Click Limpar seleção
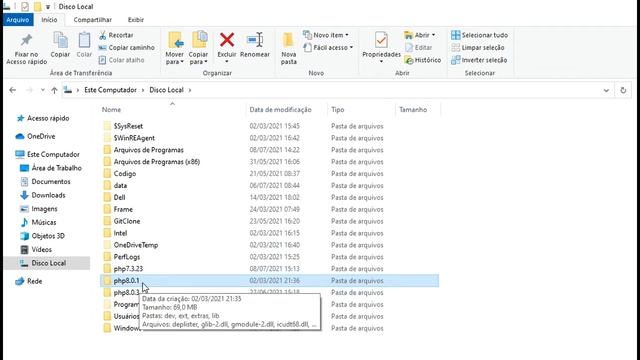Viewport: 640px width, 360px height. point(478,48)
